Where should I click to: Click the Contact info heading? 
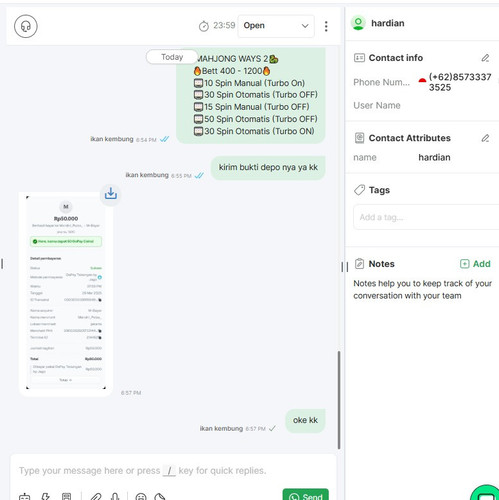[396, 58]
